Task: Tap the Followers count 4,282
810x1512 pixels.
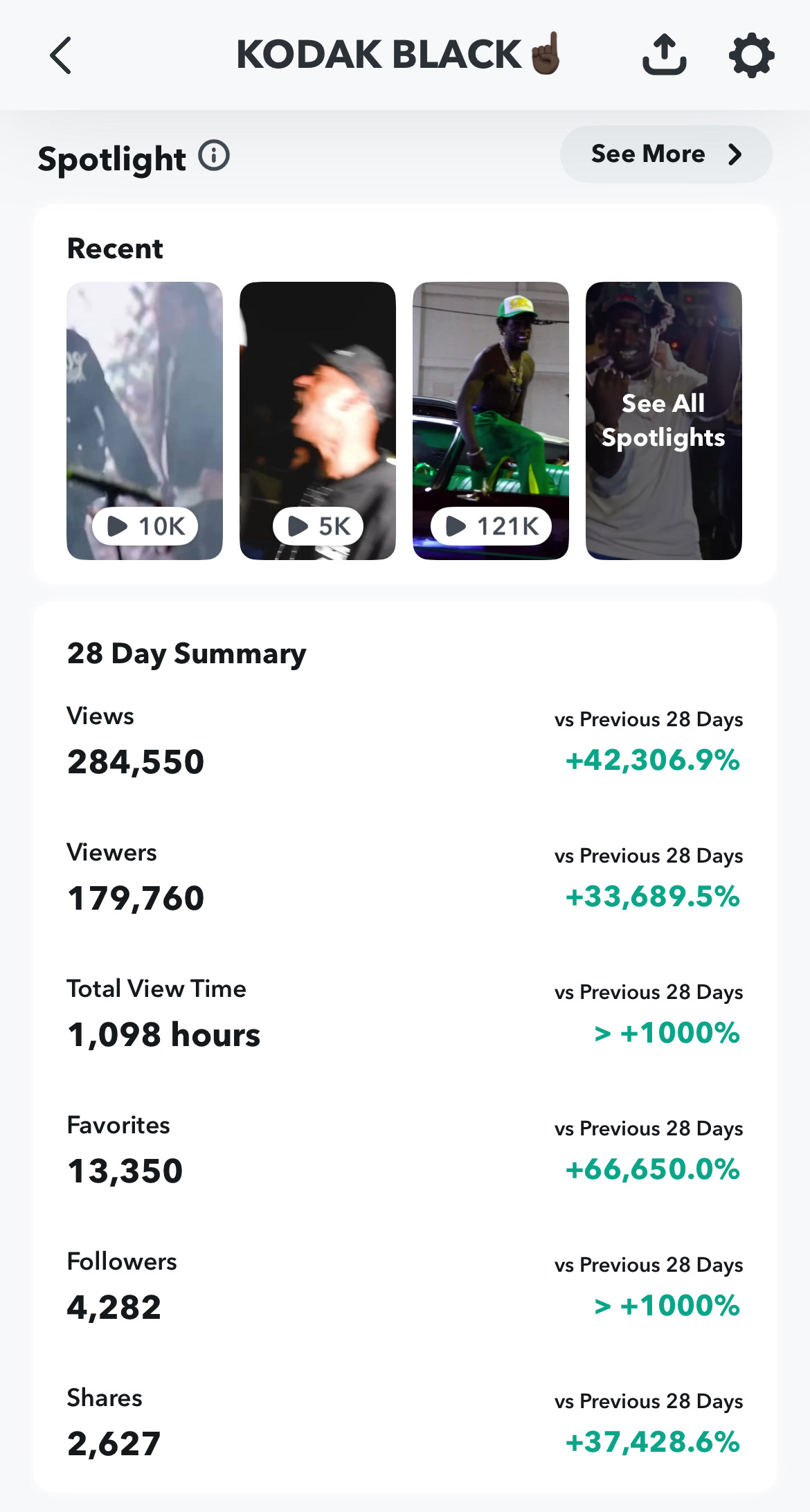Action: 114,1308
